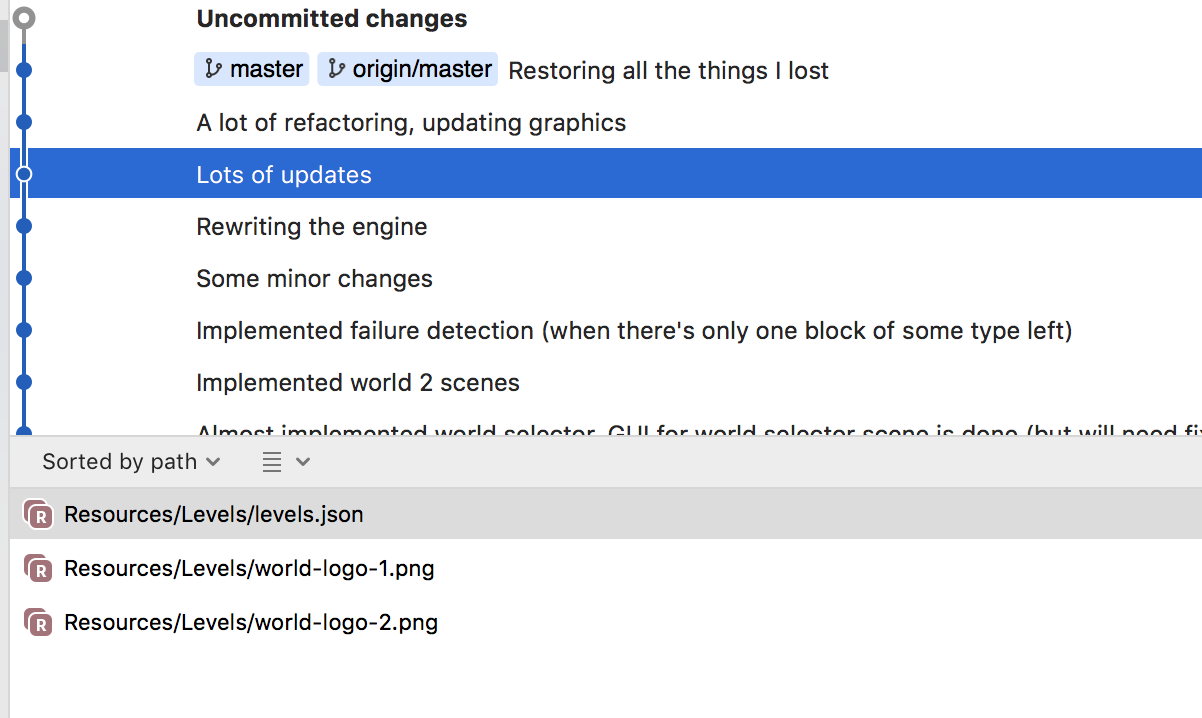Open file Resources/Levels/world-logo-2.png
1202x718 pixels.
coord(606,622)
